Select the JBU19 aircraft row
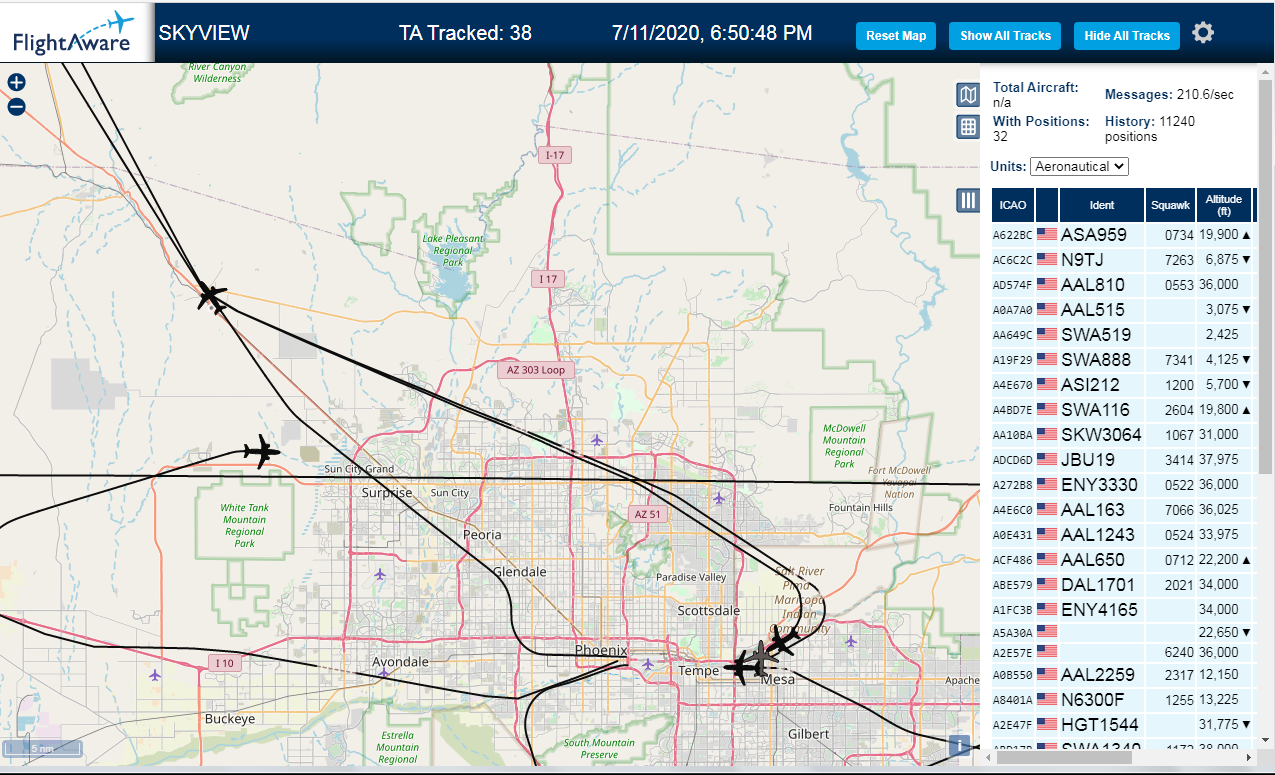This screenshot has width=1275, height=775. coord(1122,460)
